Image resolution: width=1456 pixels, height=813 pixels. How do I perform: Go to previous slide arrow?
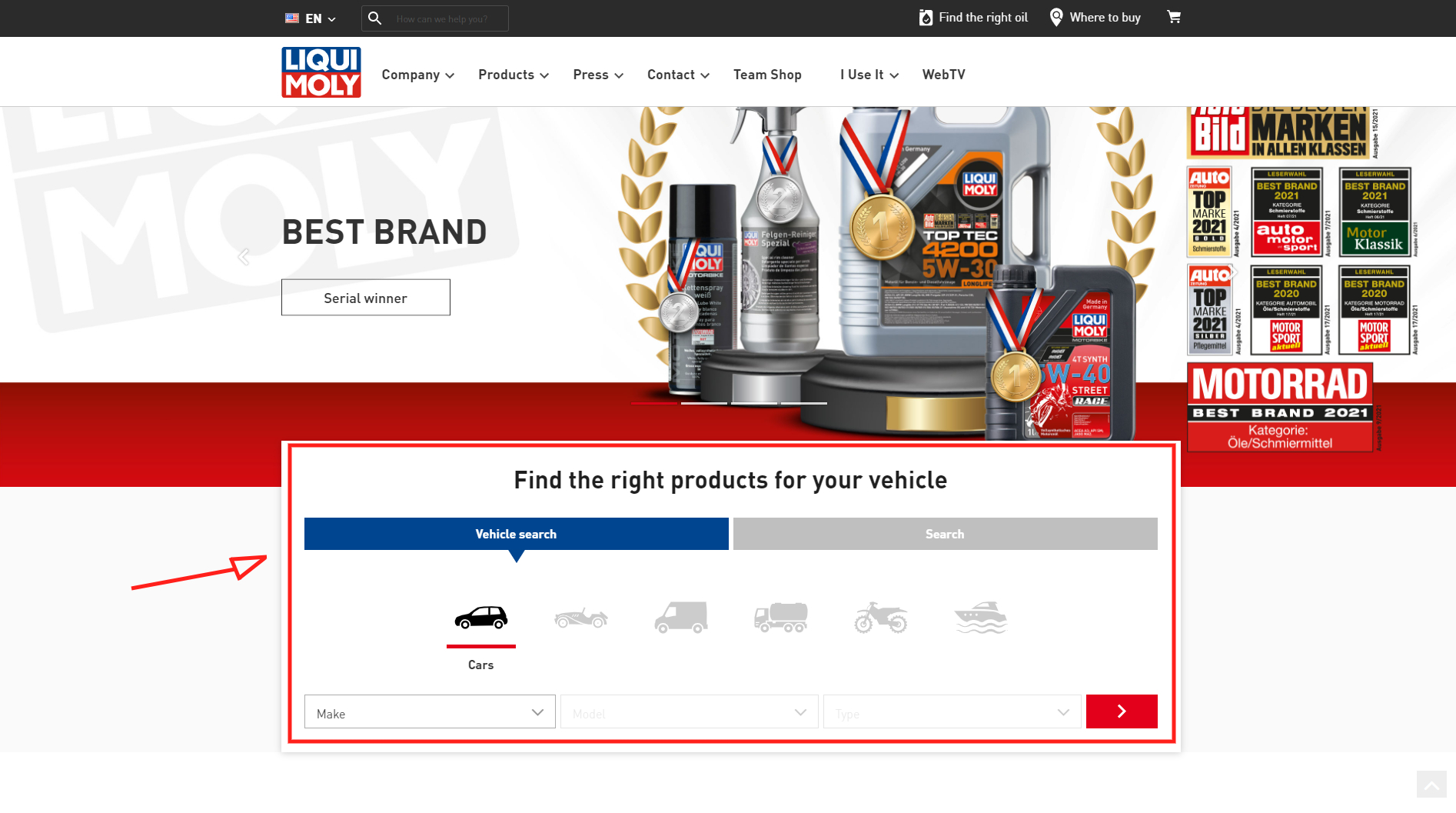point(244,257)
